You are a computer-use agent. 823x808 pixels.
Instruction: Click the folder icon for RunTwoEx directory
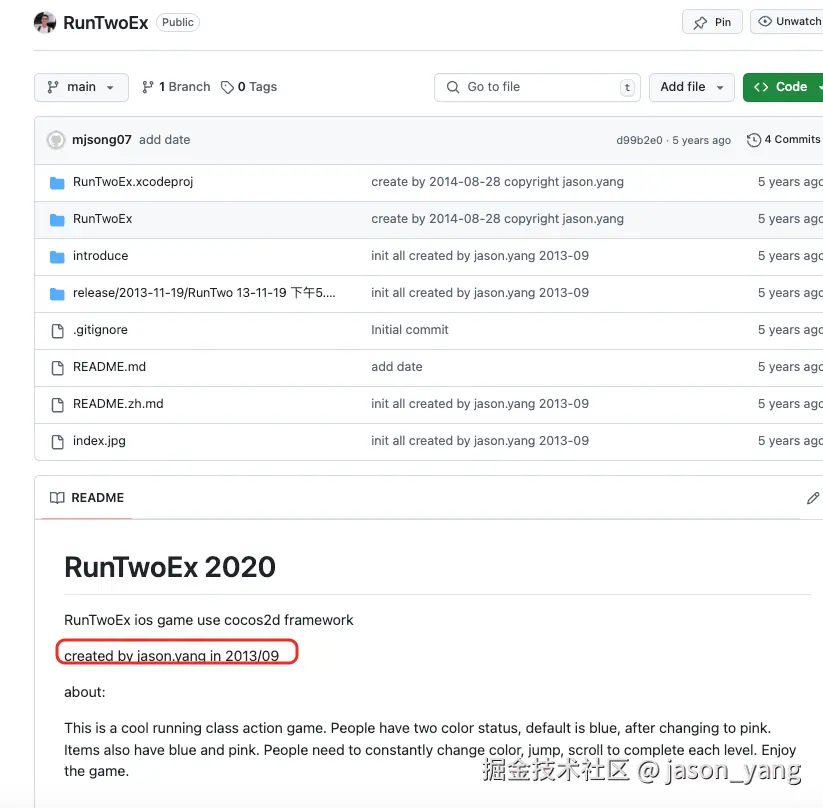57,219
